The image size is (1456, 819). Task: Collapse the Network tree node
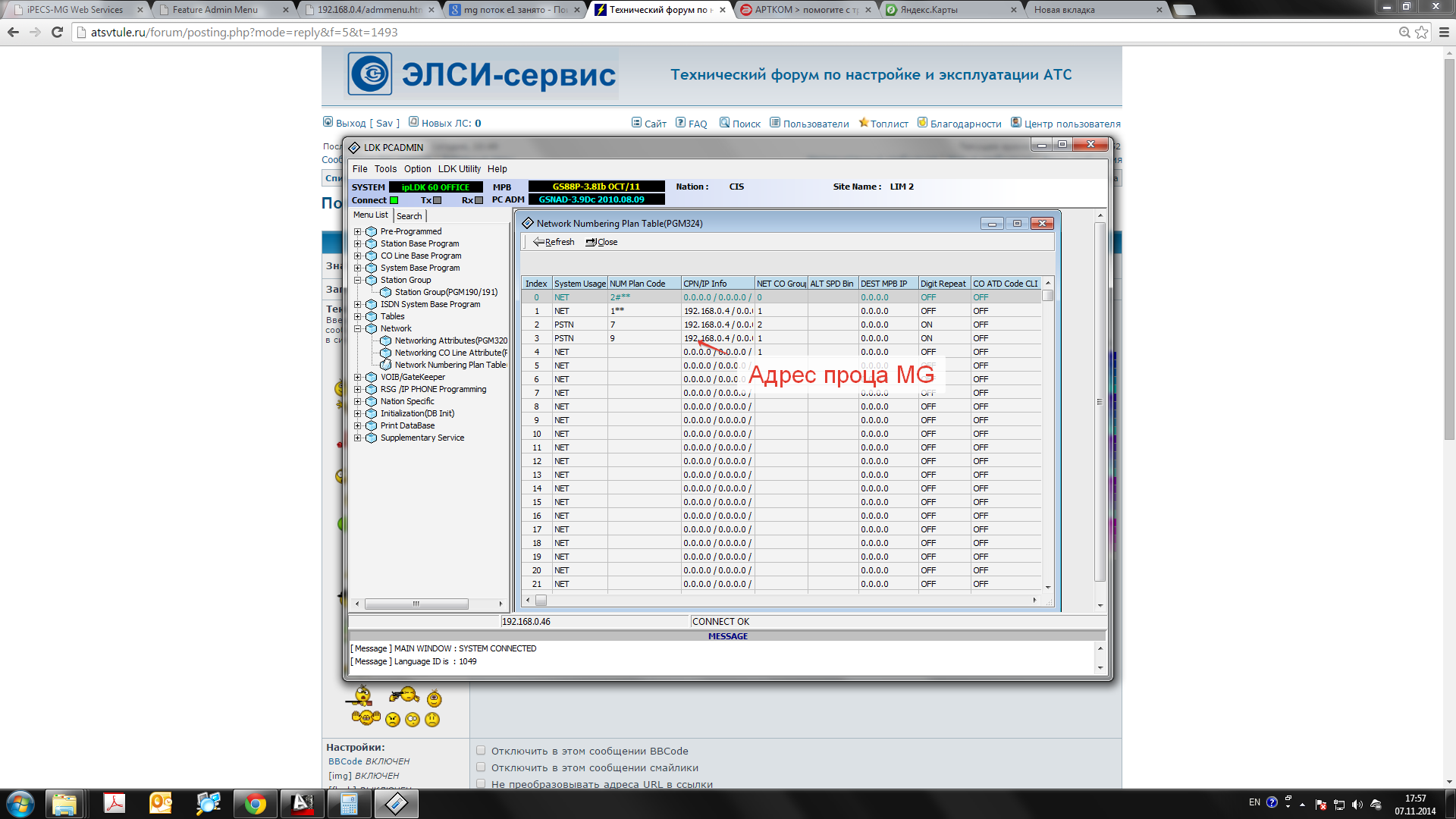click(x=357, y=328)
